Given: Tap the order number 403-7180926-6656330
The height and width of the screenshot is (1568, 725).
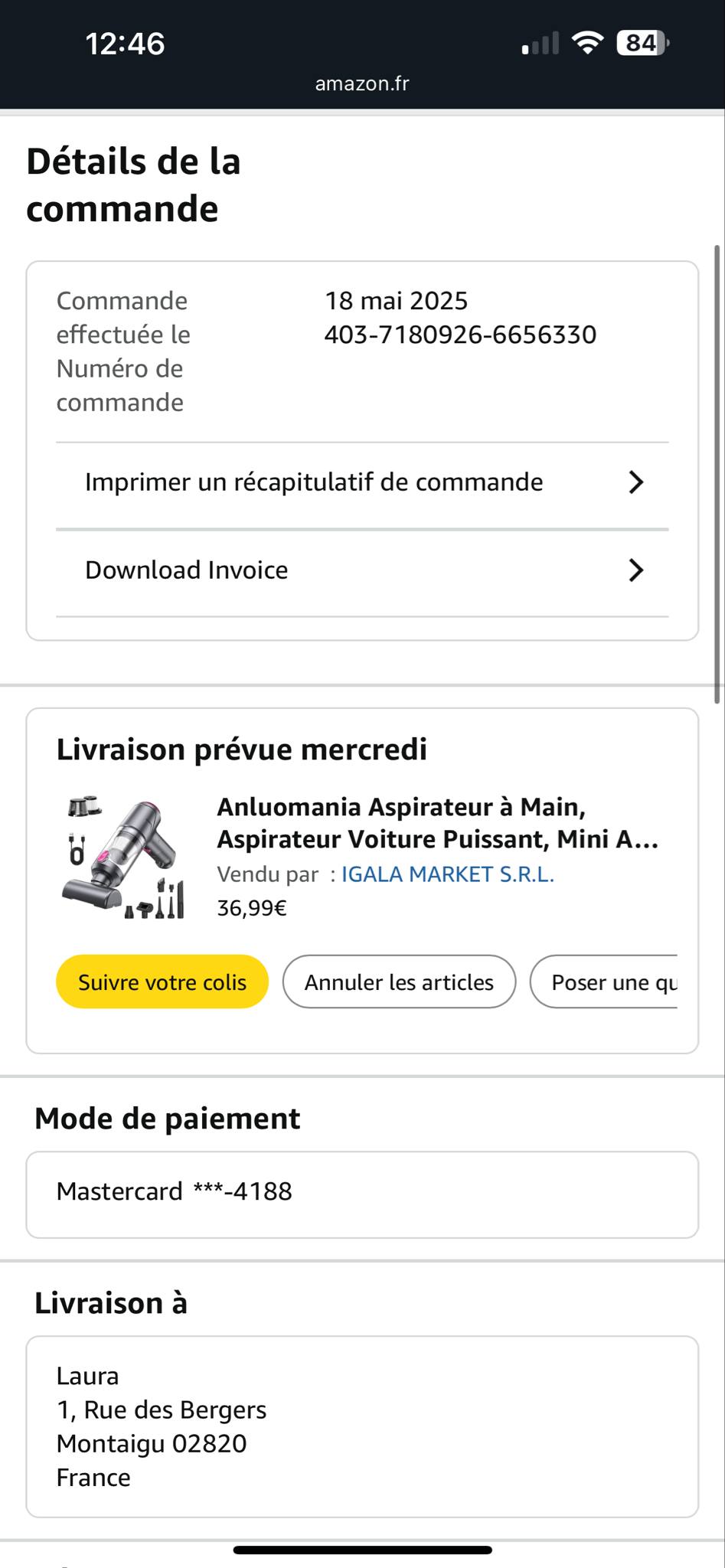Looking at the screenshot, I should [x=460, y=335].
